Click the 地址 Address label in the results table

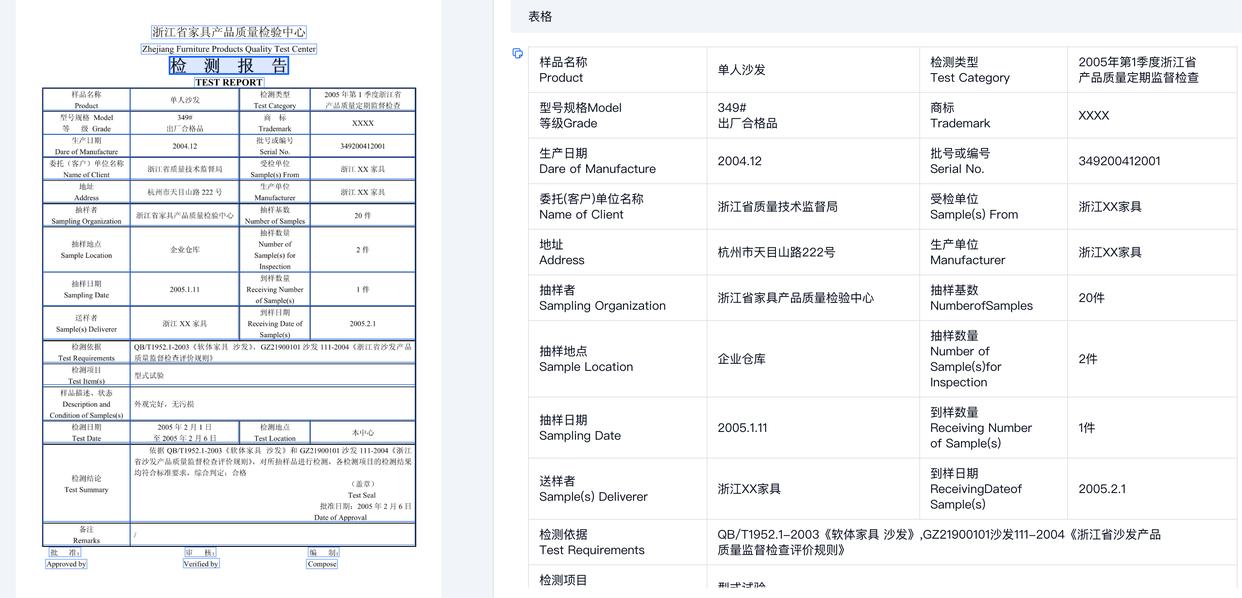(562, 252)
